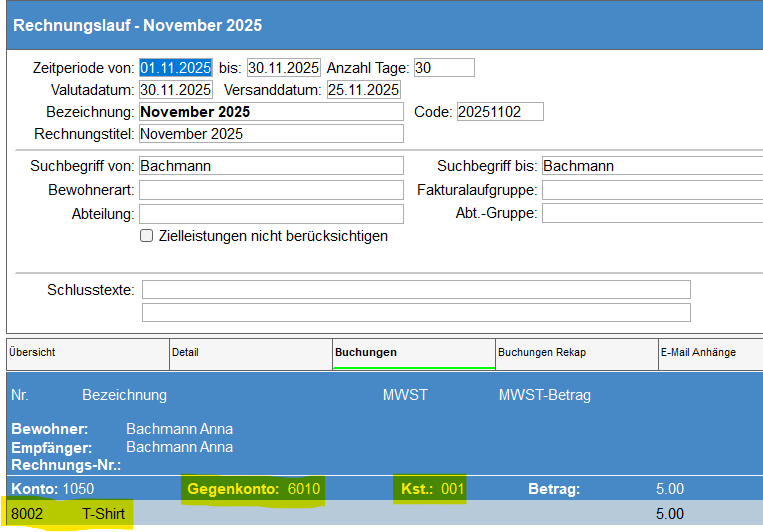This screenshot has width=763, height=532.
Task: Switch to the Übersicht tab
Action: (87, 353)
